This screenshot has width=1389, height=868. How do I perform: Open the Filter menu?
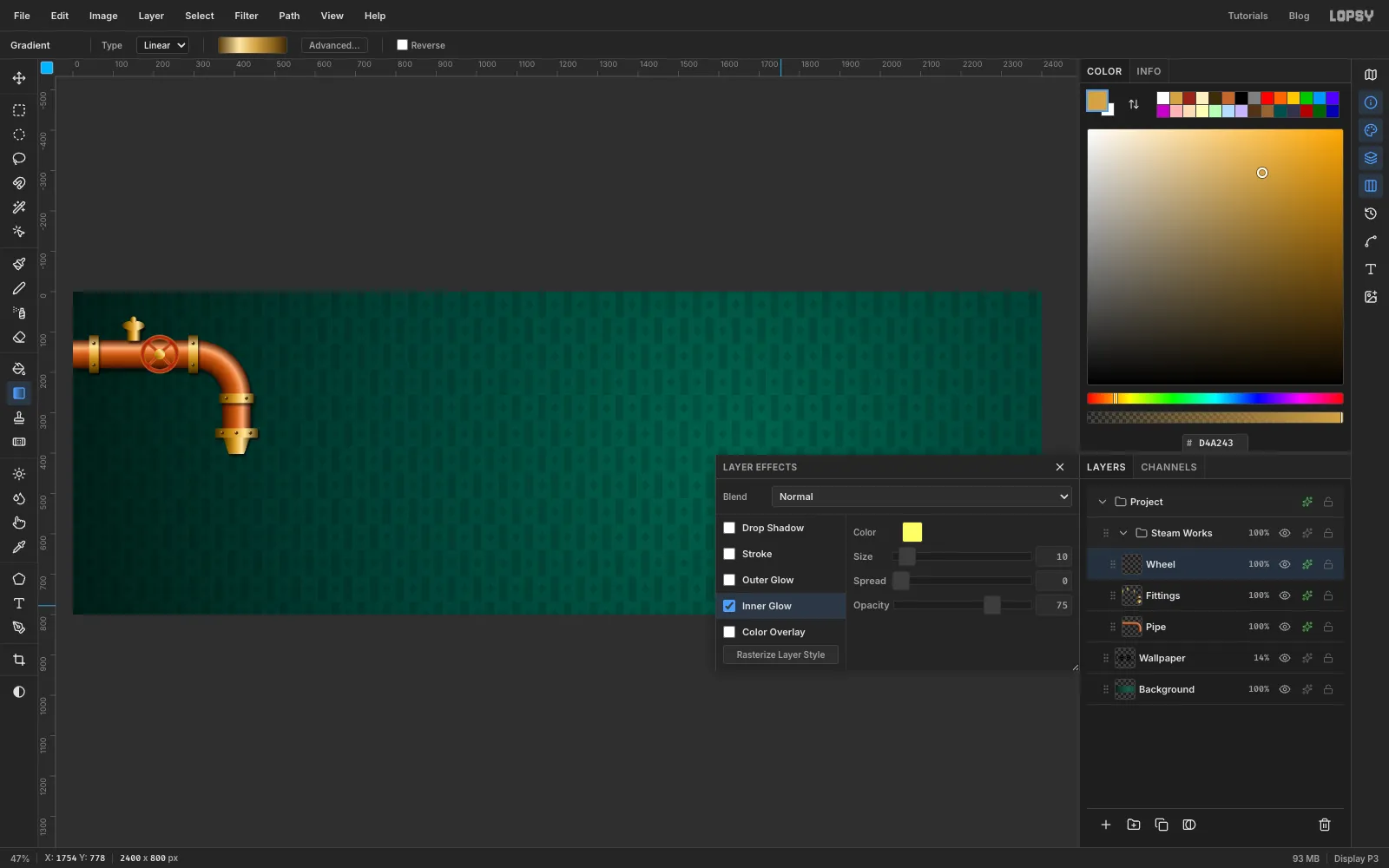coord(247,16)
